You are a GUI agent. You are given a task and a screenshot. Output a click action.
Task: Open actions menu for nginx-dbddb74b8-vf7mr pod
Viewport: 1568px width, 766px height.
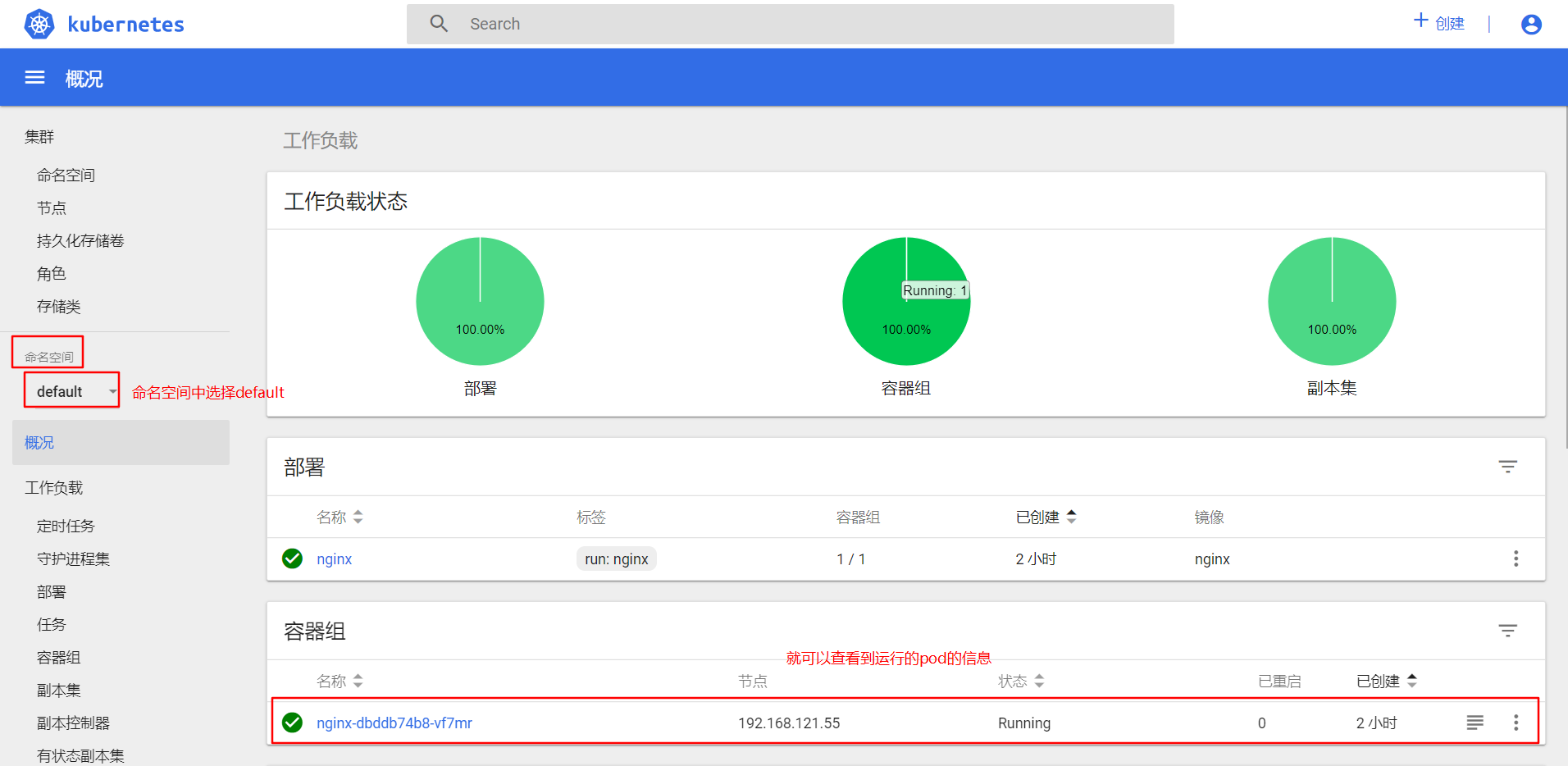[x=1516, y=723]
